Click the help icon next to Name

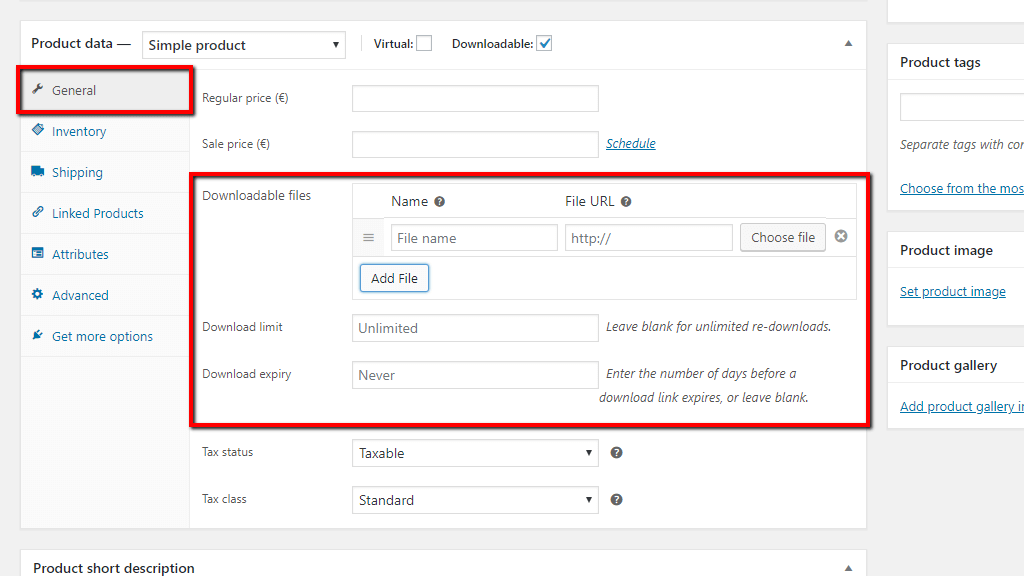(440, 202)
